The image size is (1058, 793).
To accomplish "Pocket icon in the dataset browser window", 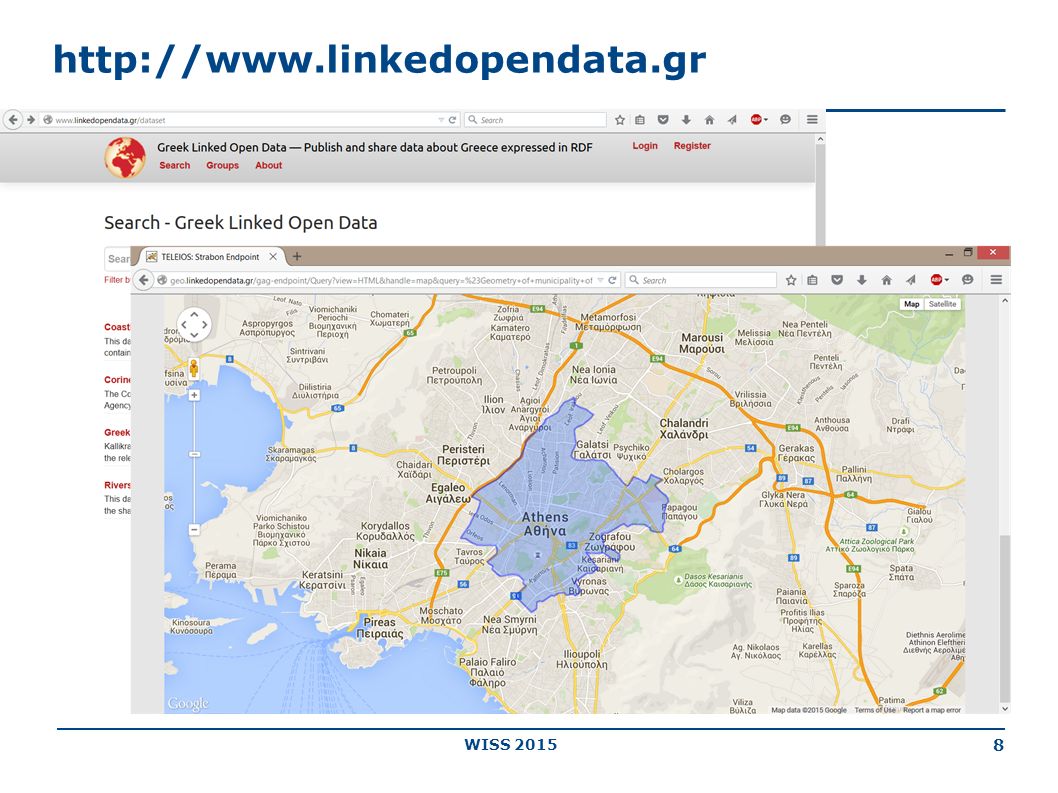I will point(663,119).
